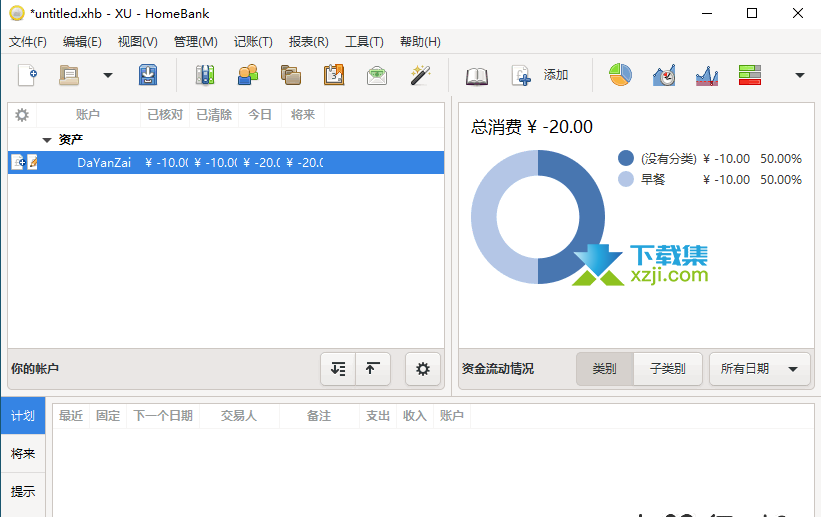This screenshot has height=517, width=821.
Task: Click the 总消费 ¥ -20.00 total label
Action: pyautogui.click(x=531, y=127)
